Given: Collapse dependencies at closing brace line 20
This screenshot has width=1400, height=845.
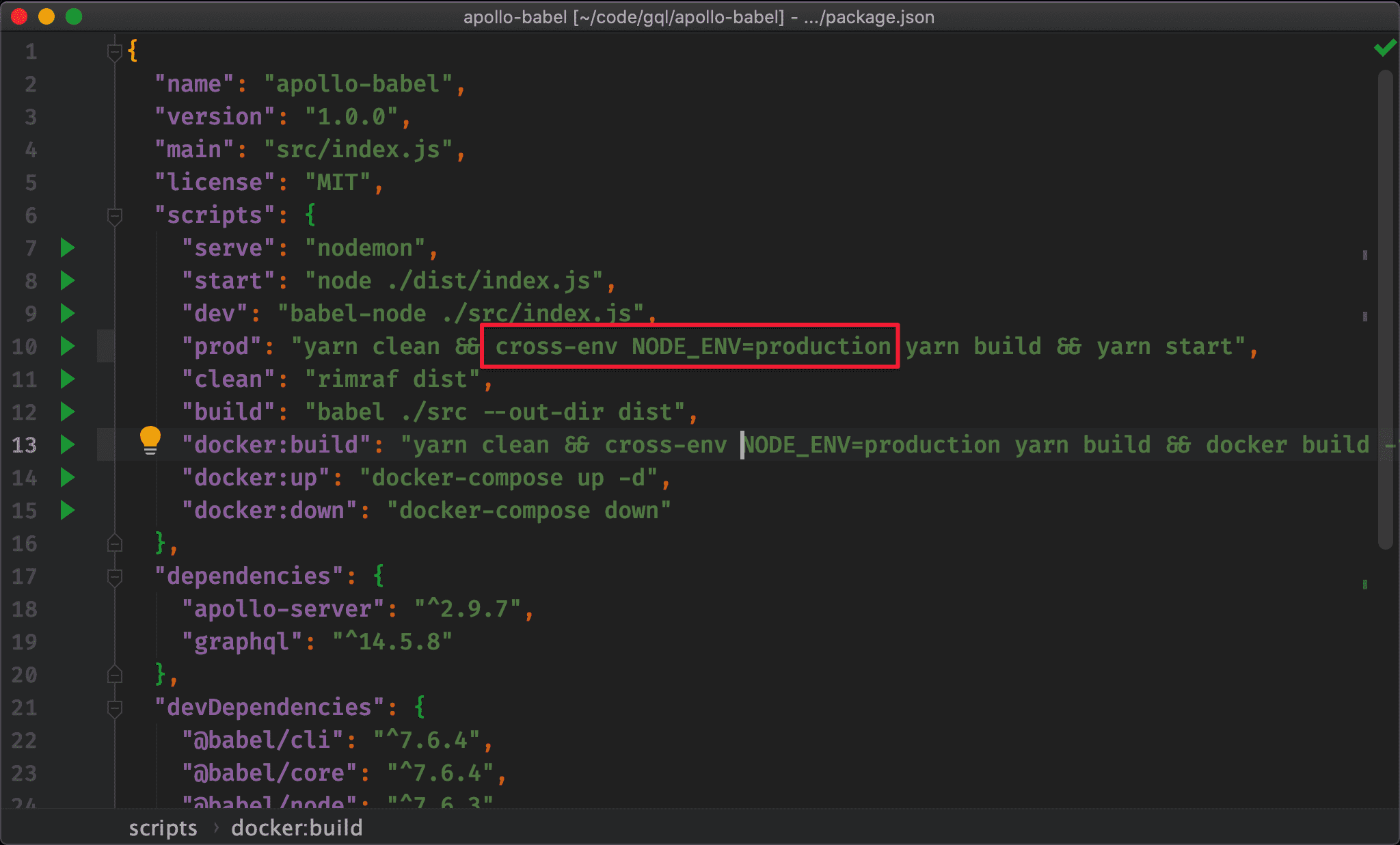Looking at the screenshot, I should click(115, 675).
